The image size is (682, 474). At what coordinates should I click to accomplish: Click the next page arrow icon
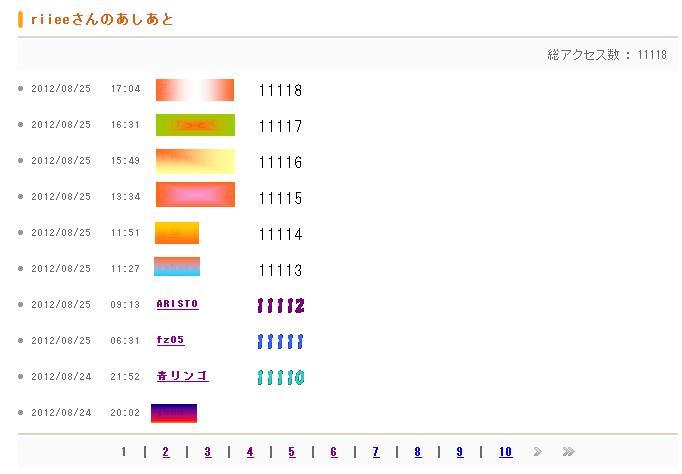[x=538, y=452]
